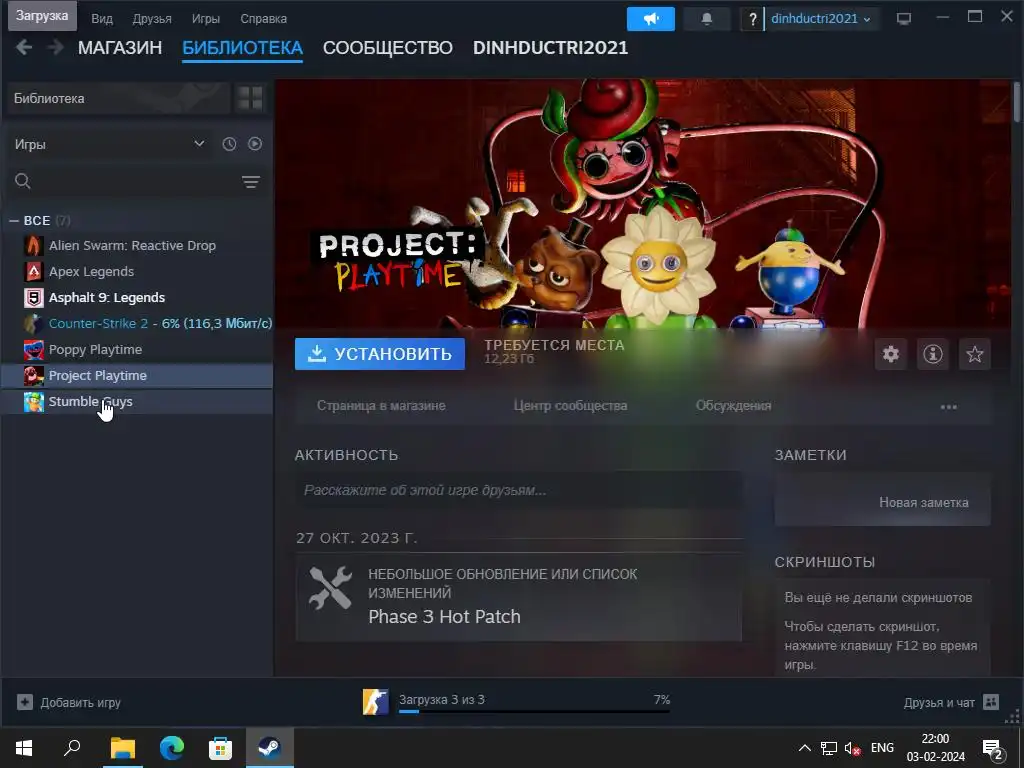Image resolution: width=1024 pixels, height=768 pixels.
Task: Click the wrench update news icon
Action: click(330, 588)
